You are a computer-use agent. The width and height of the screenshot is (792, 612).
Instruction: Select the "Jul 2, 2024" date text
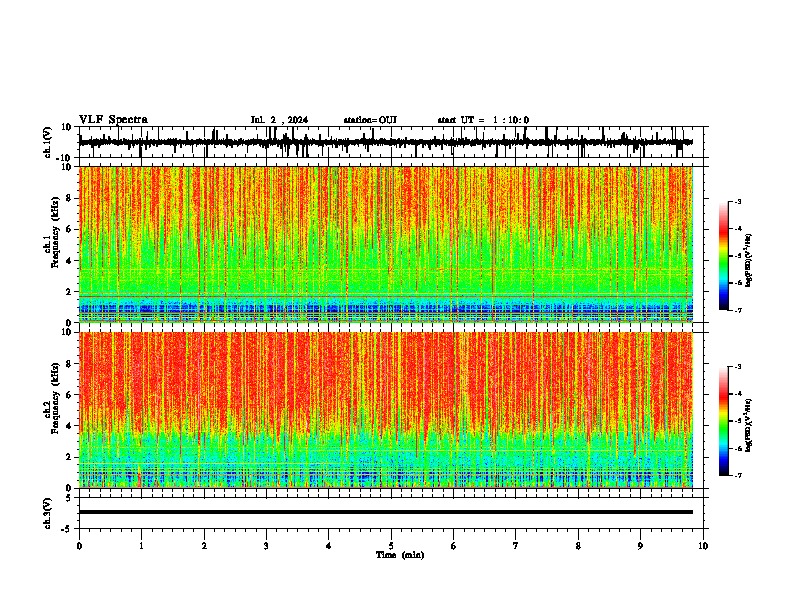coord(279,120)
